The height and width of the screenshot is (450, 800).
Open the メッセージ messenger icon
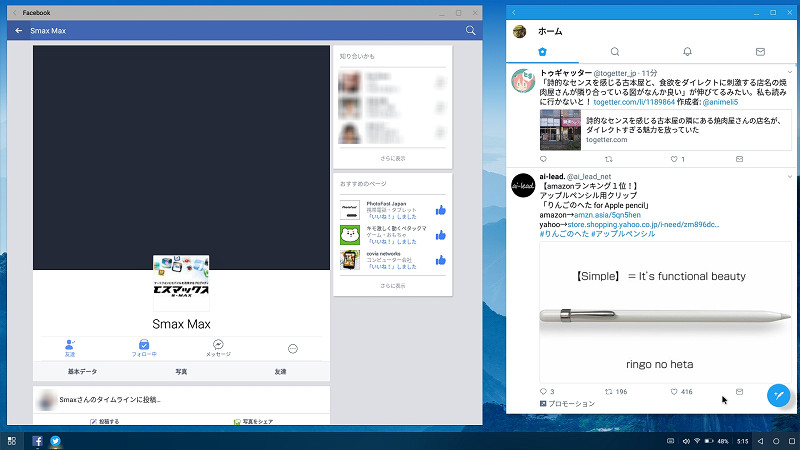coord(218,348)
